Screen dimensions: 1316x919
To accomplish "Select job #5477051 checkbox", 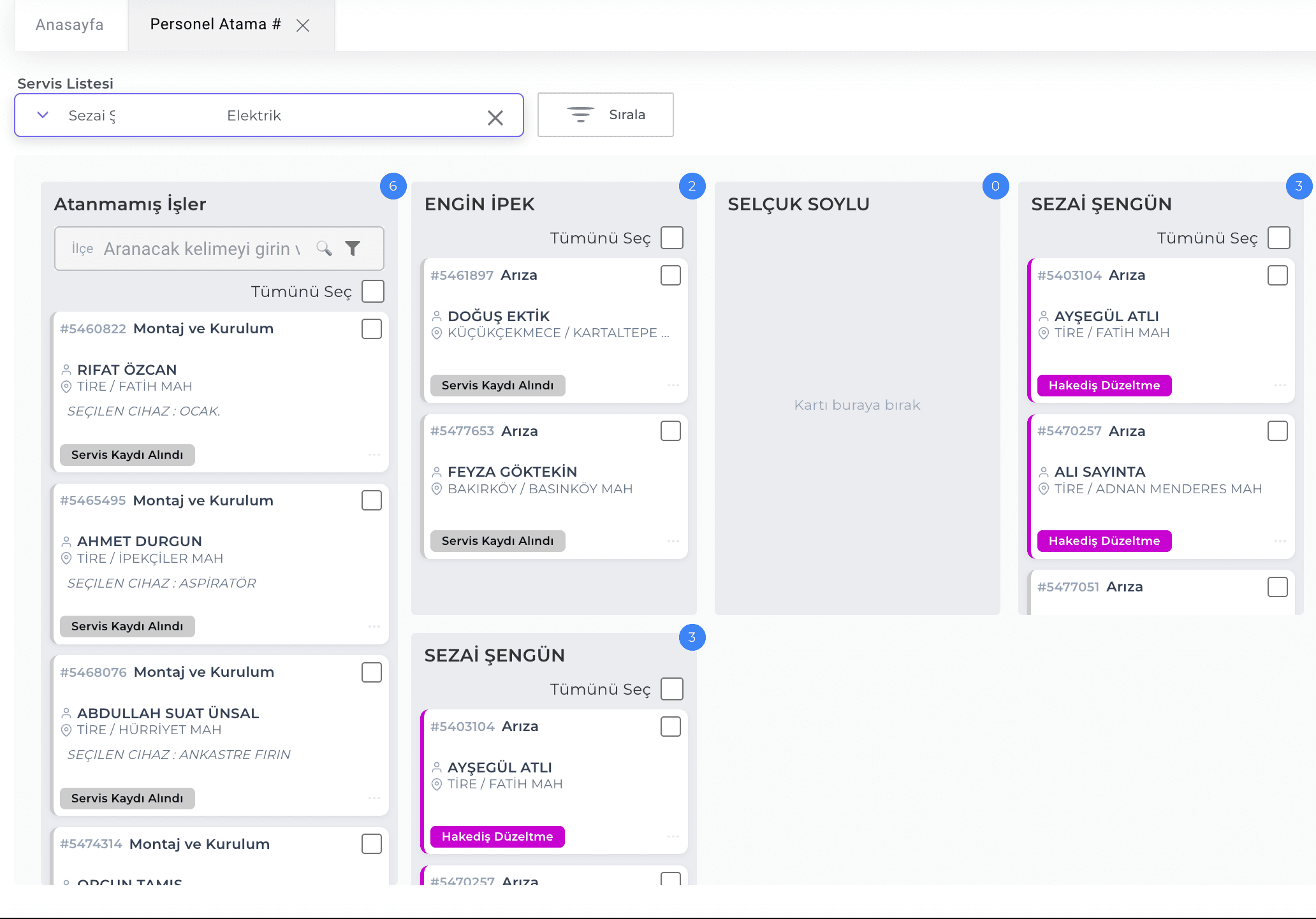I will tap(1278, 587).
